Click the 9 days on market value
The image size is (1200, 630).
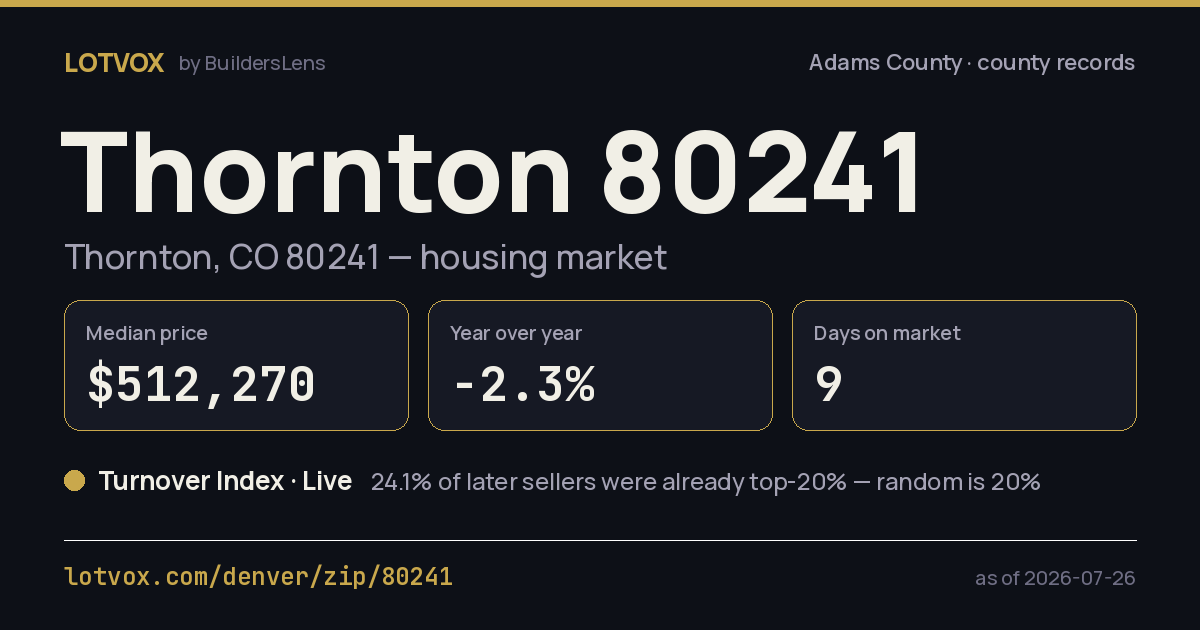(829, 385)
